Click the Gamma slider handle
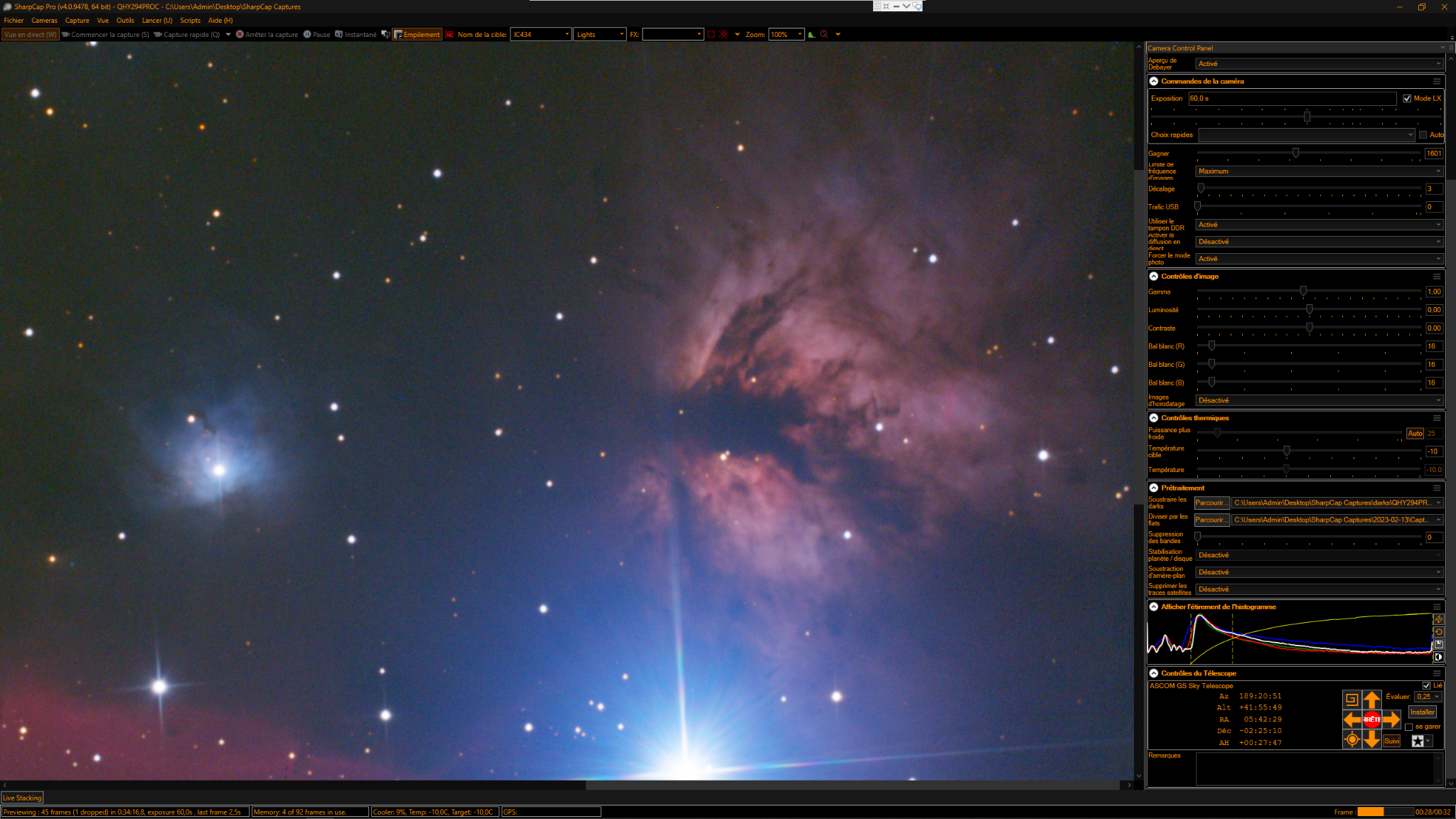This screenshot has width=1456, height=819. tap(1303, 291)
